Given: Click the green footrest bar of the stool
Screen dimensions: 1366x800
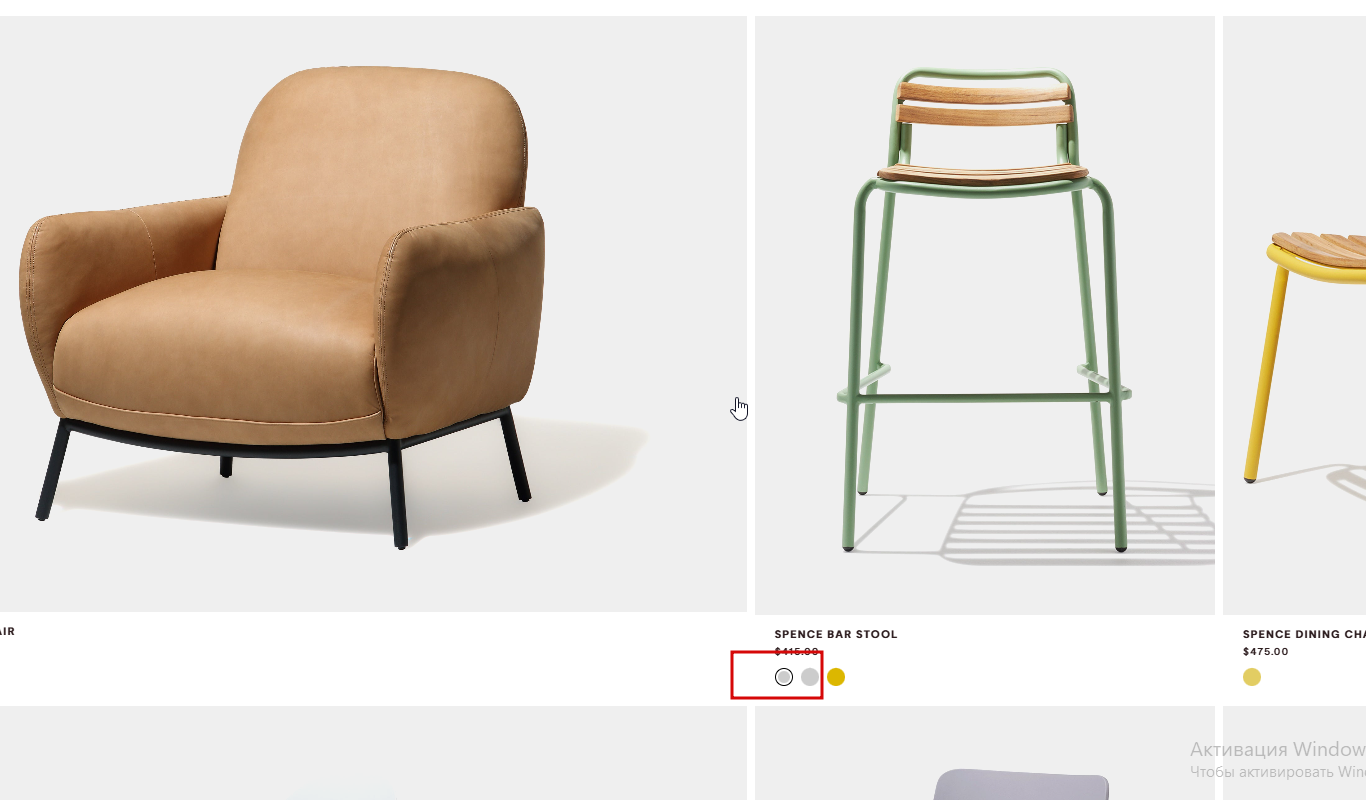Looking at the screenshot, I should point(985,397).
